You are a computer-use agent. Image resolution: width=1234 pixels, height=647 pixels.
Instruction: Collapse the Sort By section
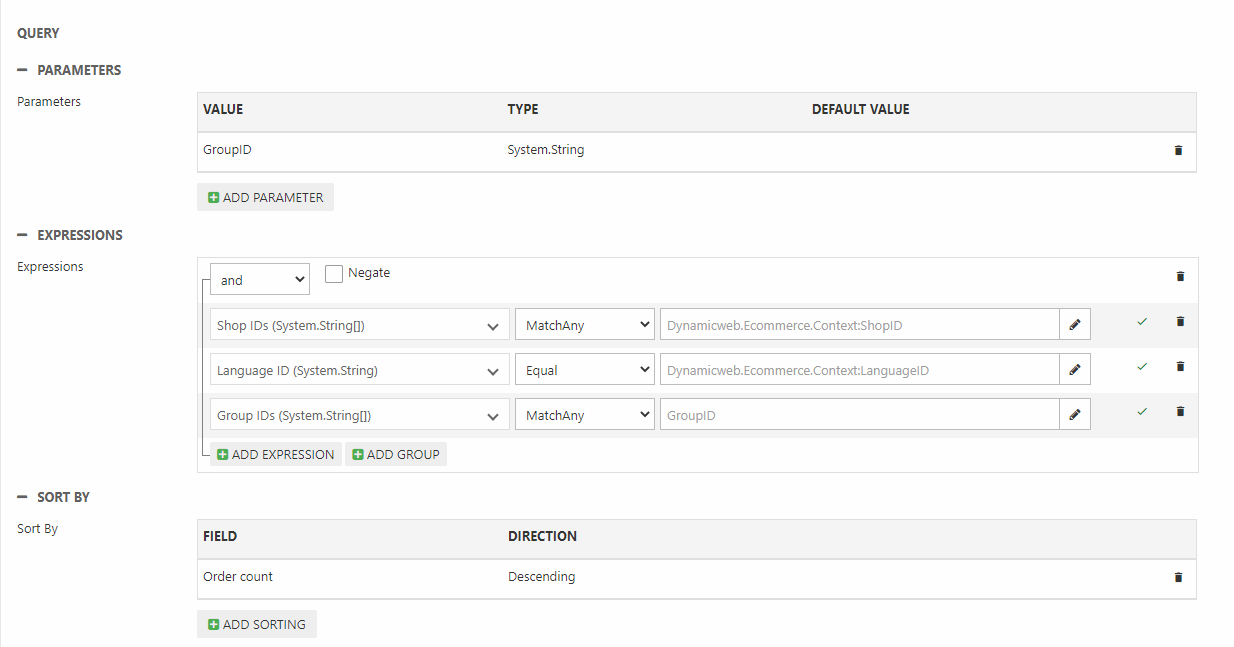(22, 497)
